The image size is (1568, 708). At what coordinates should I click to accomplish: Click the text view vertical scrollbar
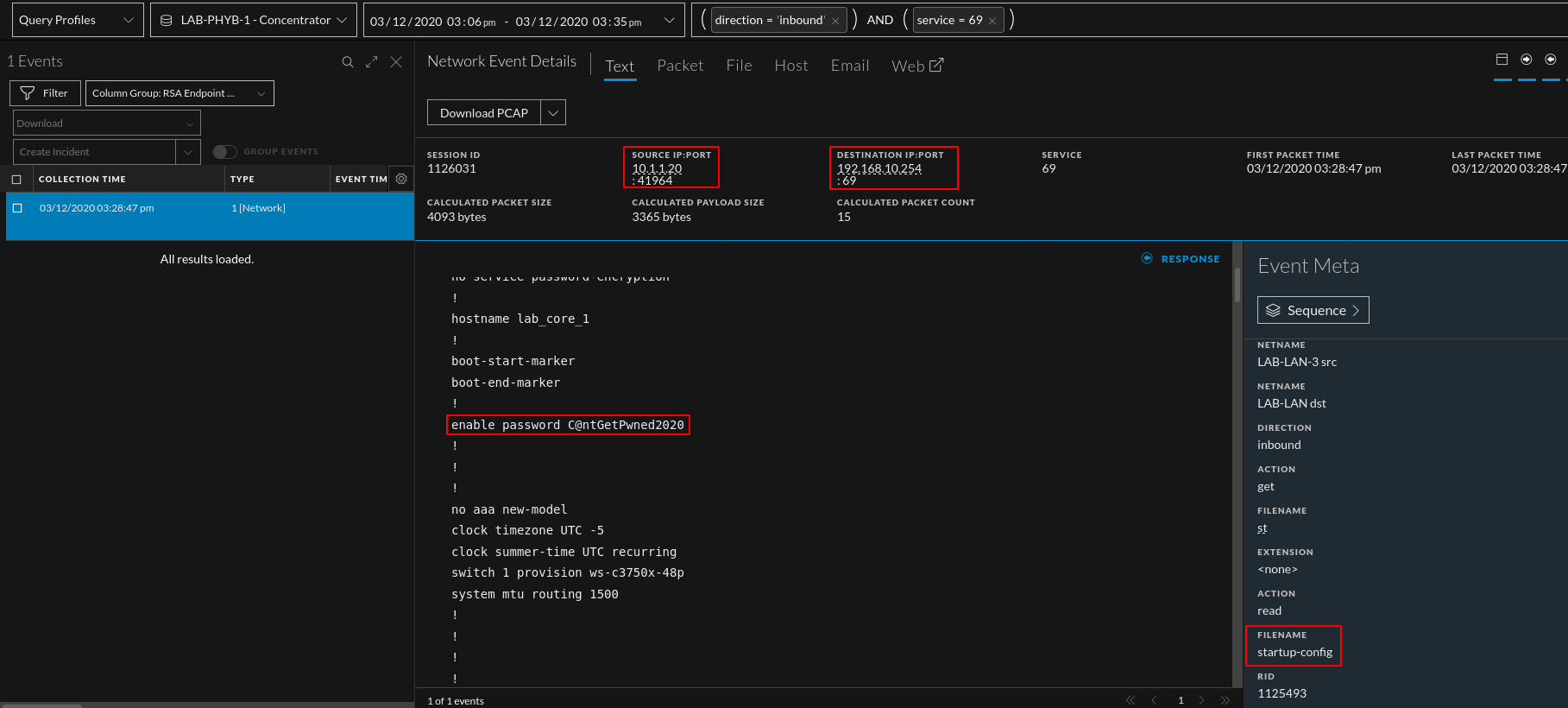(1237, 285)
